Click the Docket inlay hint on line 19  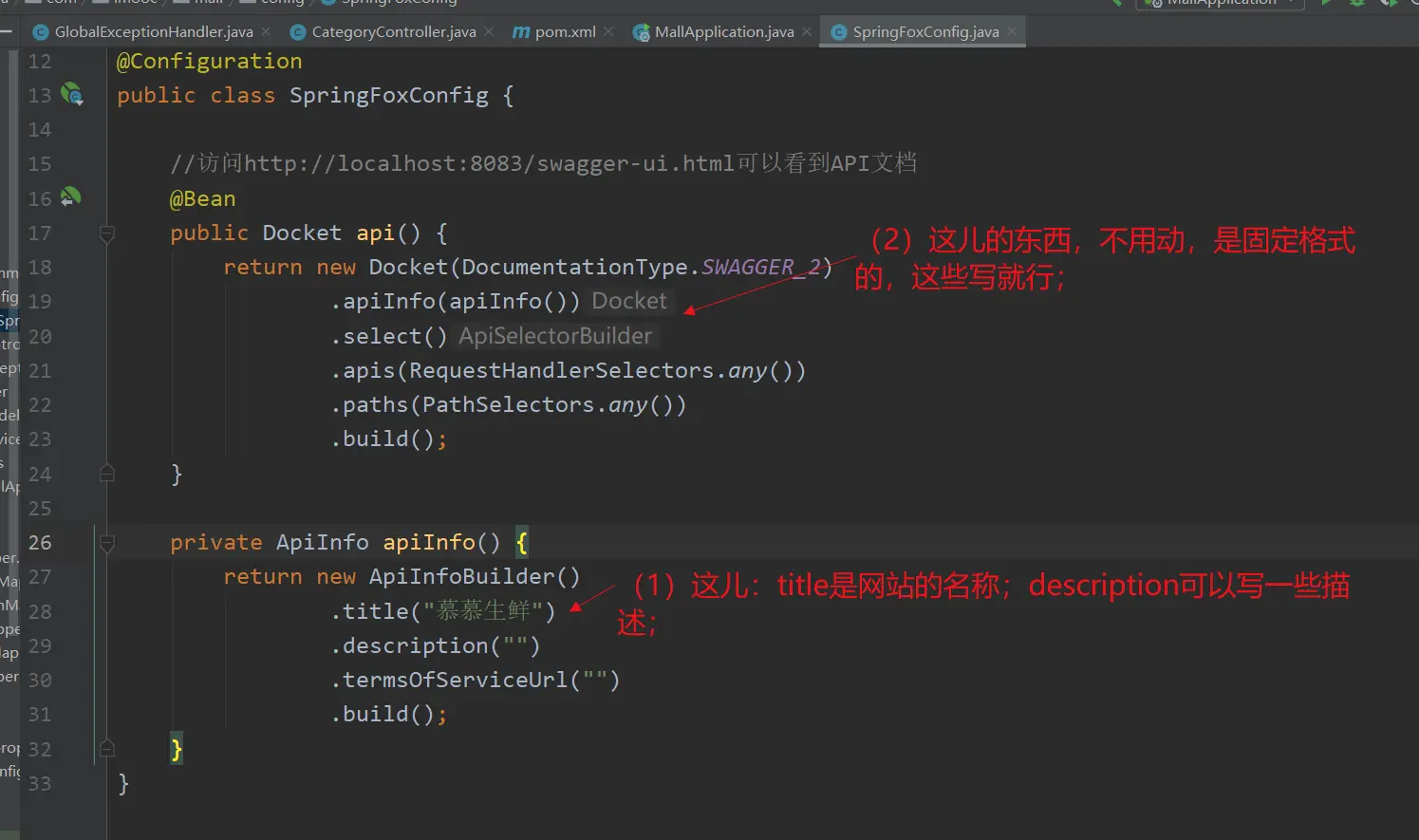click(x=629, y=302)
